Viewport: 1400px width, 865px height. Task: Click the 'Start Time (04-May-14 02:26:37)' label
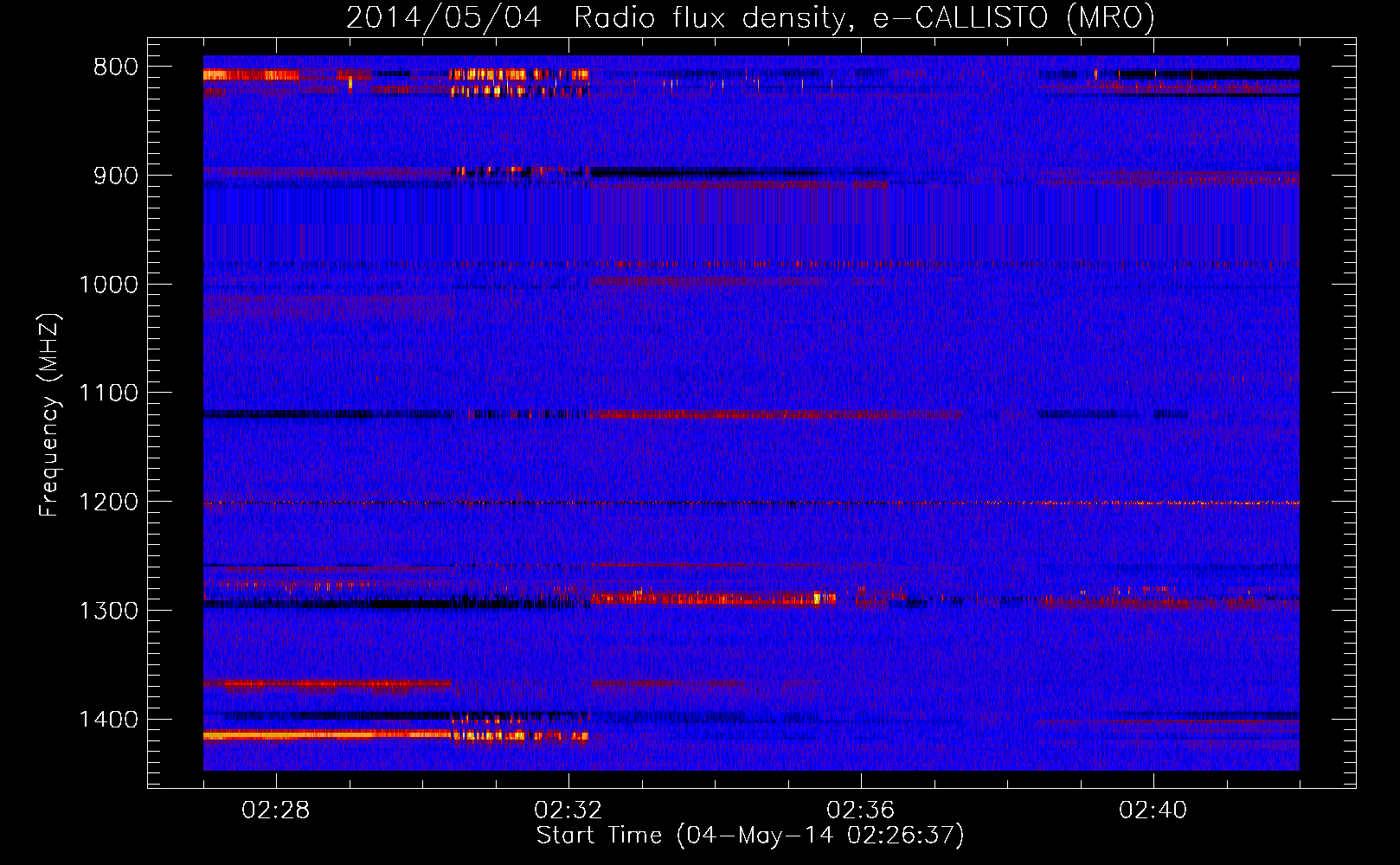750,836
